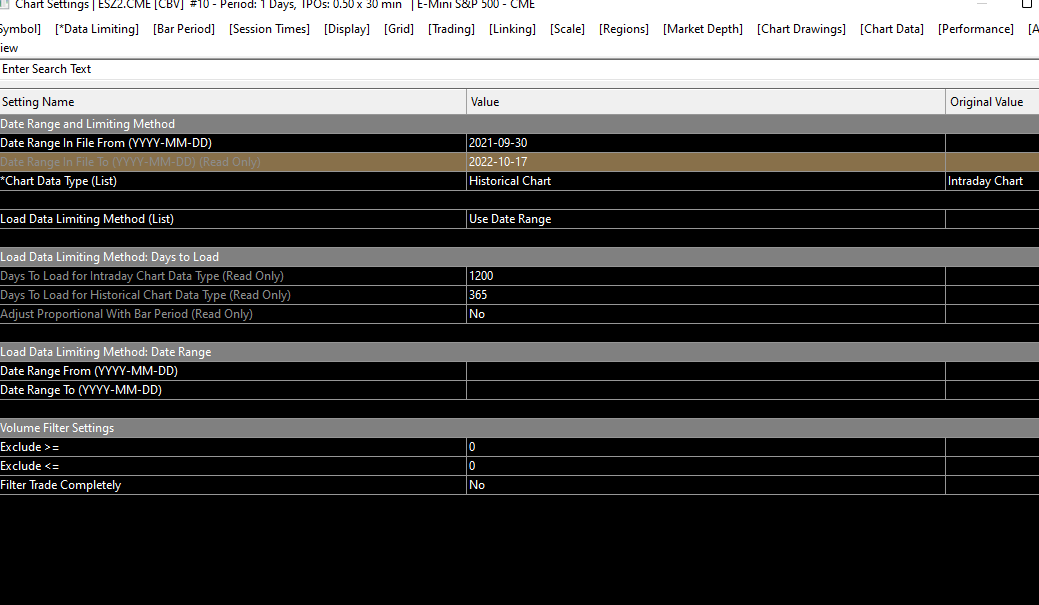Select the Date Range To (YYYY-MM-DD) label
The image size is (1039, 605).
point(81,390)
